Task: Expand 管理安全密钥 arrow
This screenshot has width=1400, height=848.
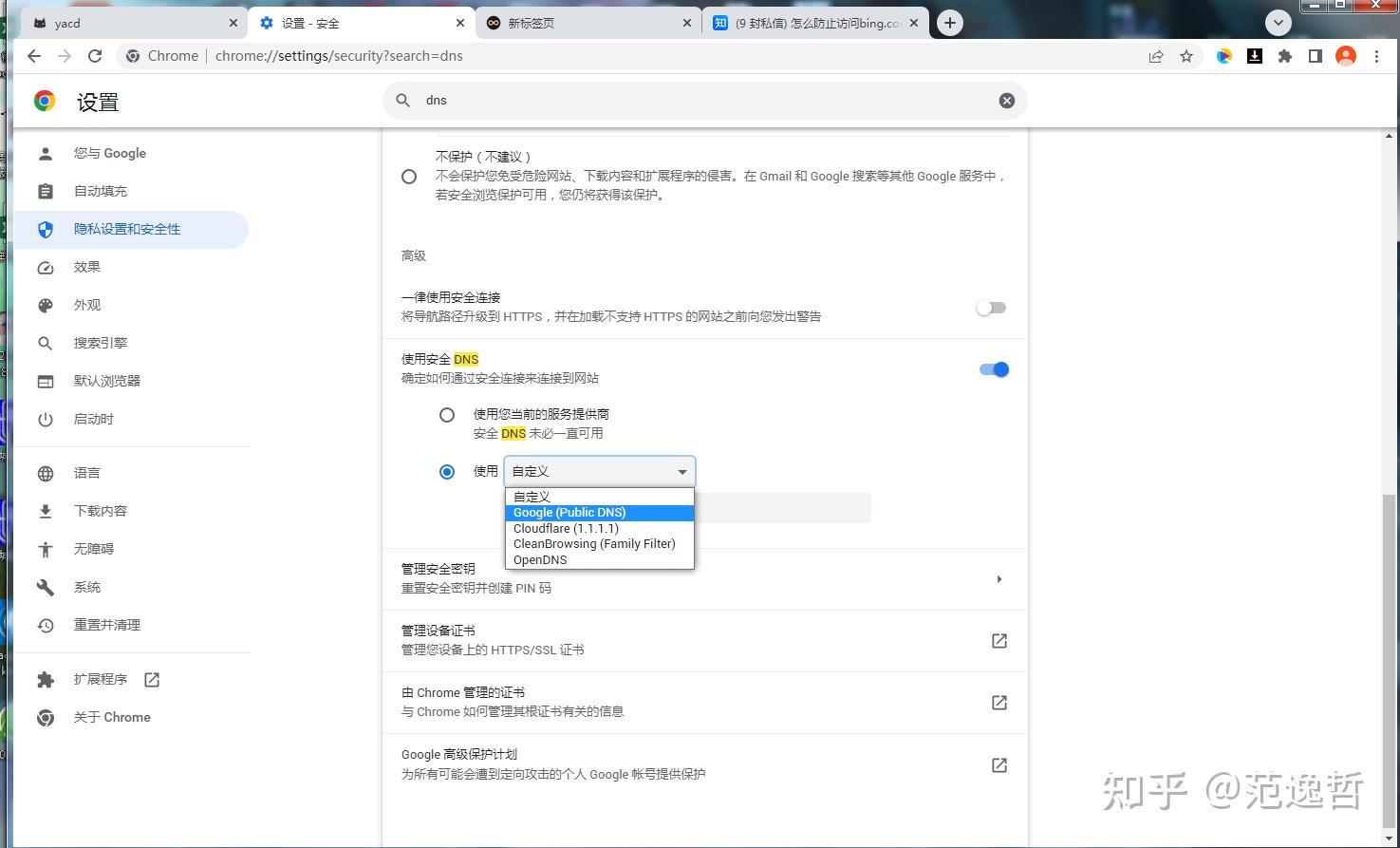Action: [x=999, y=579]
